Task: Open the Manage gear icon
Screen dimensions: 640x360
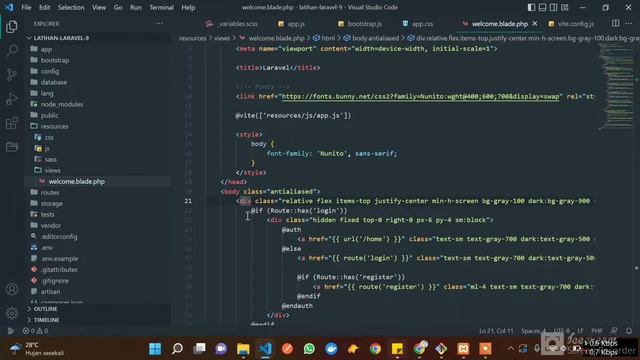Action: pos(12,313)
